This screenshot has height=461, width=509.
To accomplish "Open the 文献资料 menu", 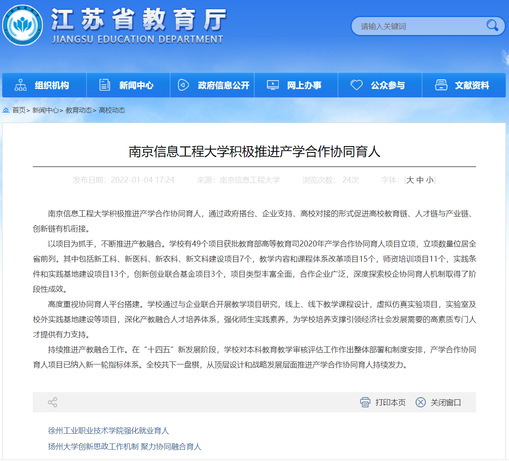I will 464,85.
